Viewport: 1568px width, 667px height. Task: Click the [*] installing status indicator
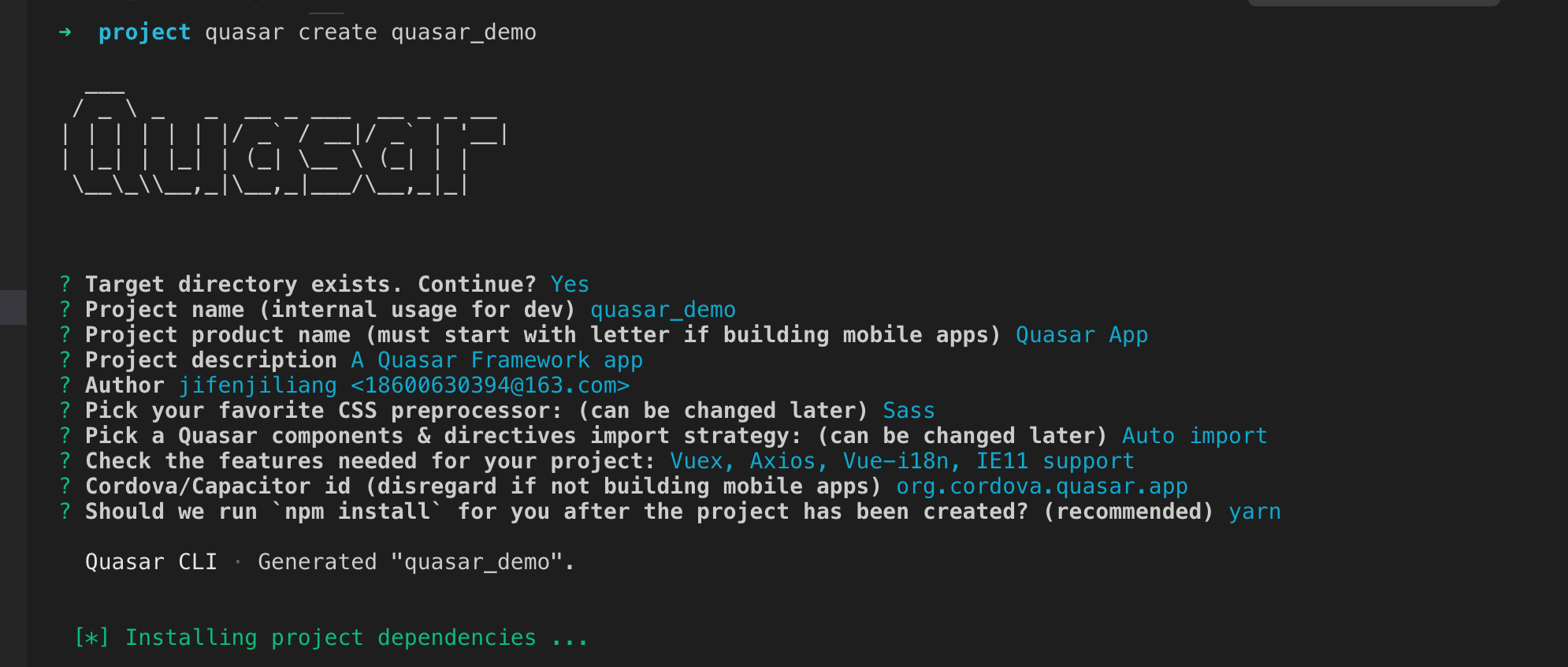point(91,637)
